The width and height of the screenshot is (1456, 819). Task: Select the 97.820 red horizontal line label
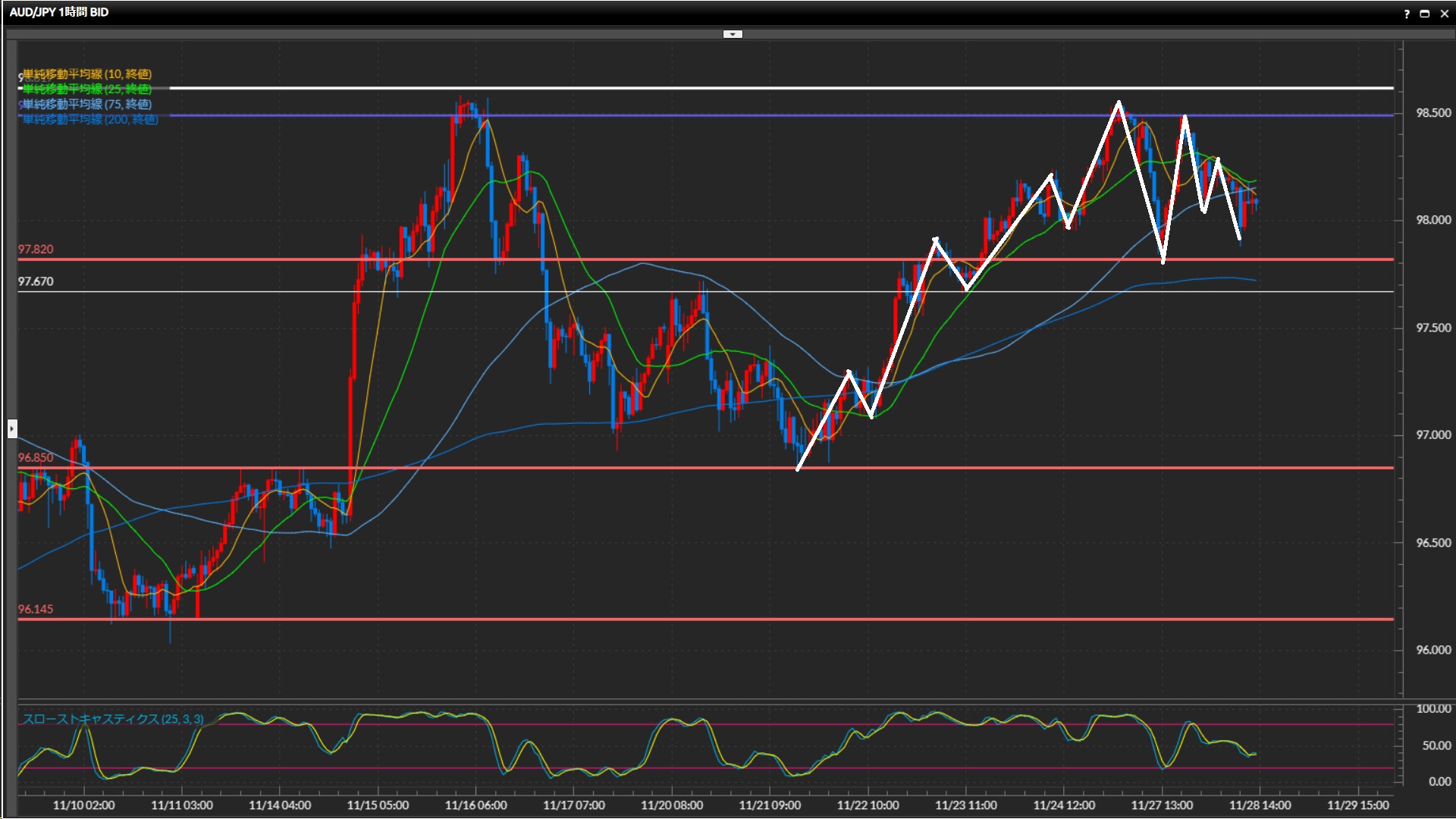36,249
